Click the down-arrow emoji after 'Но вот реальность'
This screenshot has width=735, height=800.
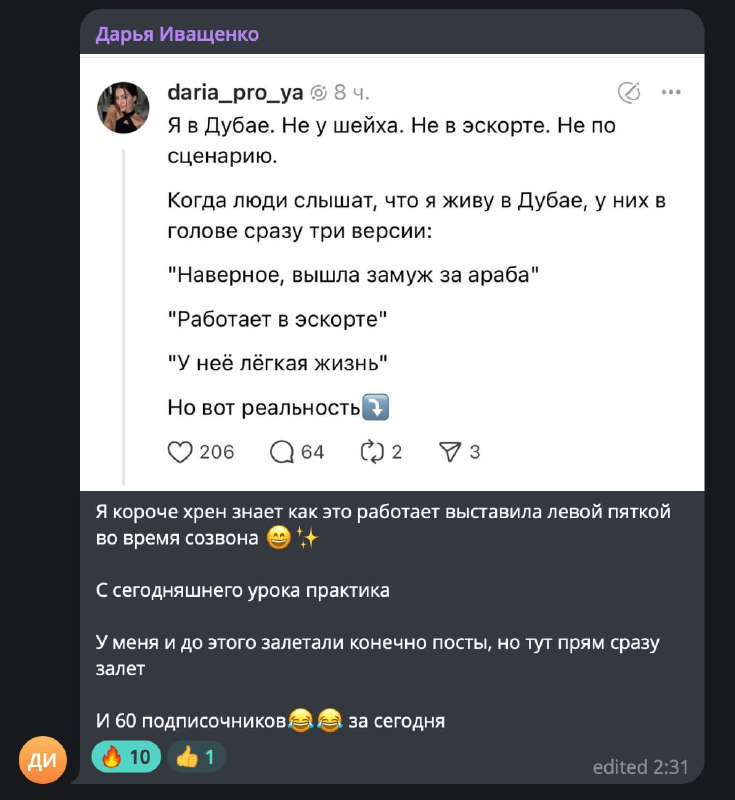[x=377, y=408]
